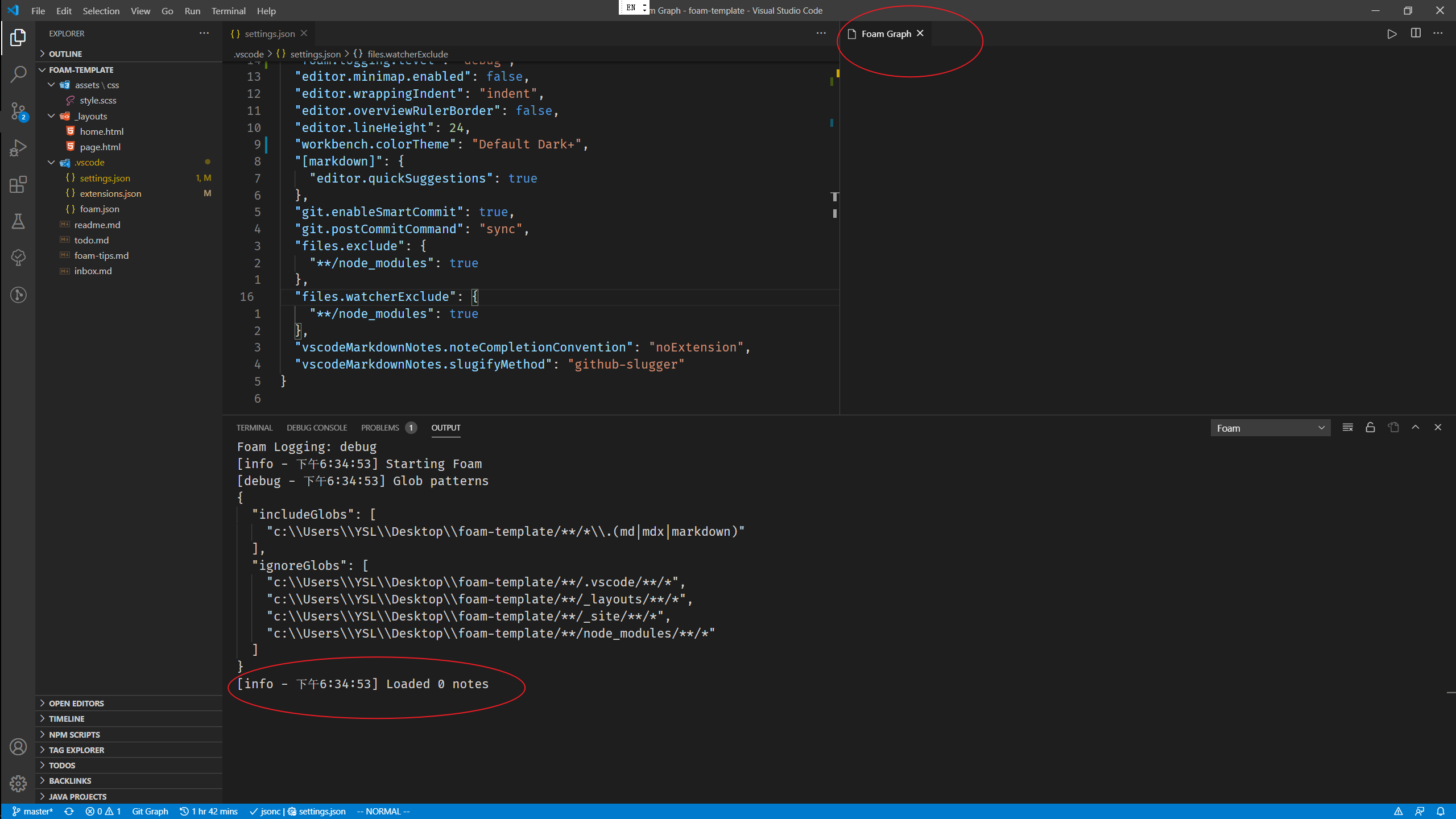Clear the Output panel contents
This screenshot has height=819, width=1456.
(x=1347, y=427)
